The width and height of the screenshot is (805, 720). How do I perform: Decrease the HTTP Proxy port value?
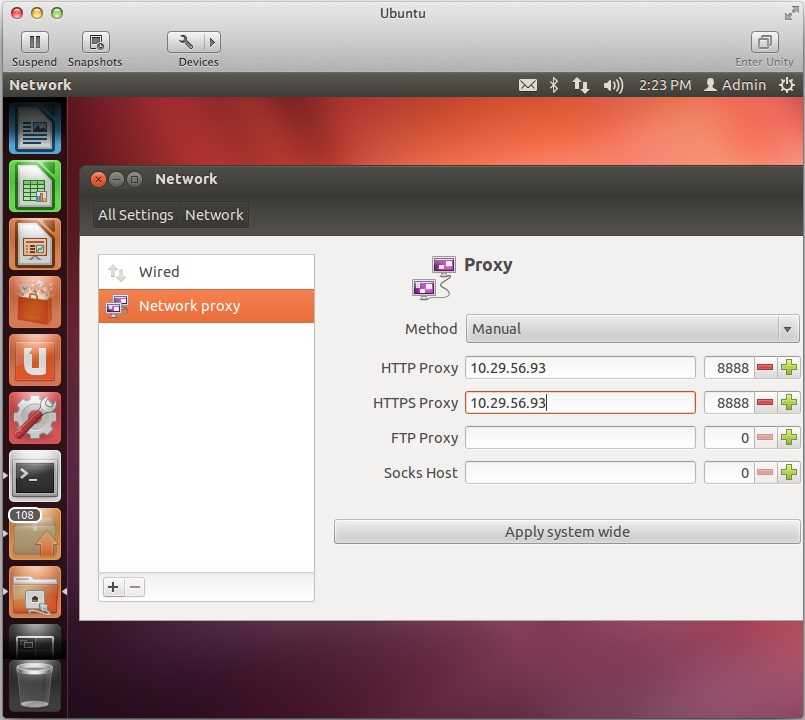[765, 368]
